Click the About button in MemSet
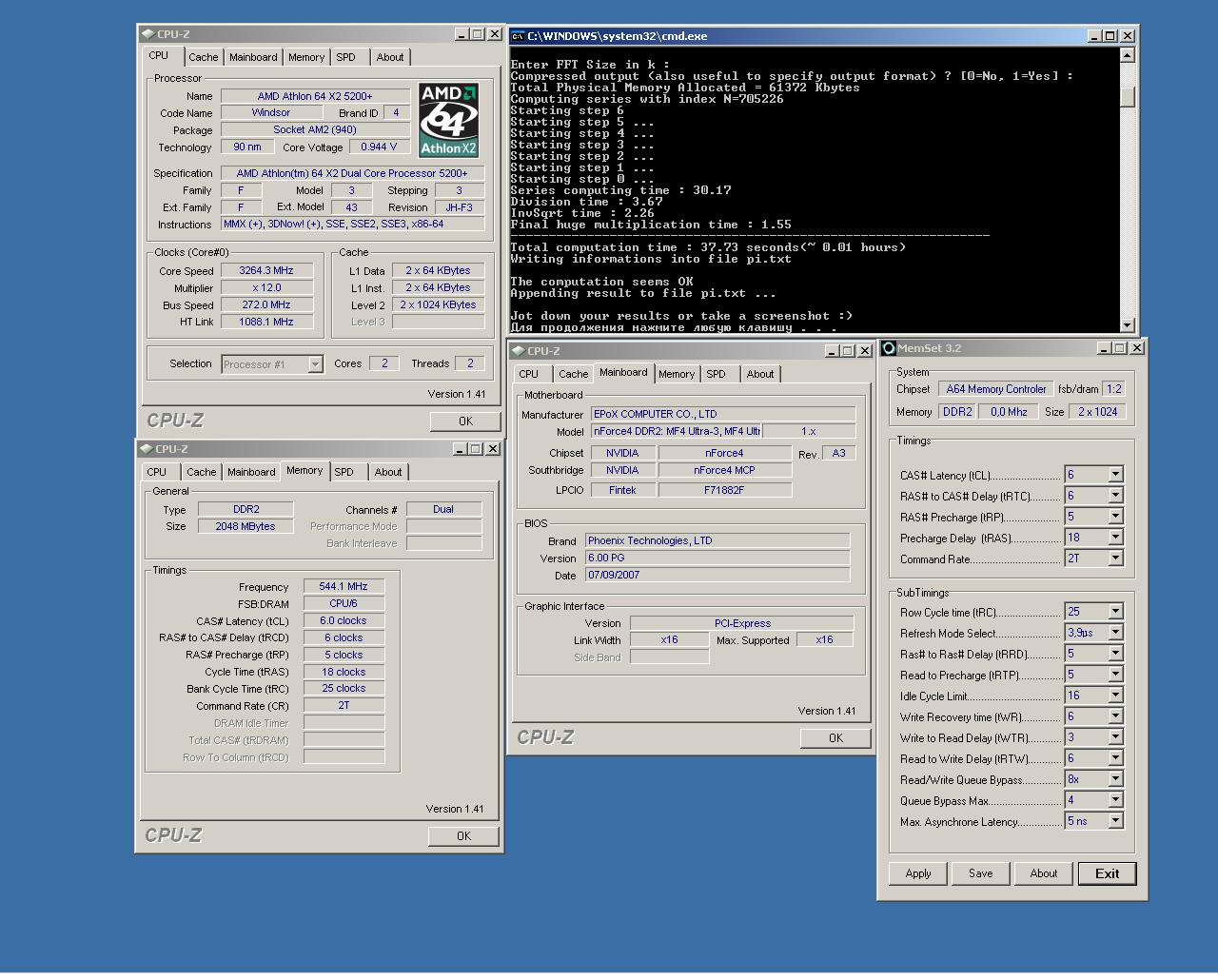The width and height of the screenshot is (1218, 980). tap(1044, 873)
